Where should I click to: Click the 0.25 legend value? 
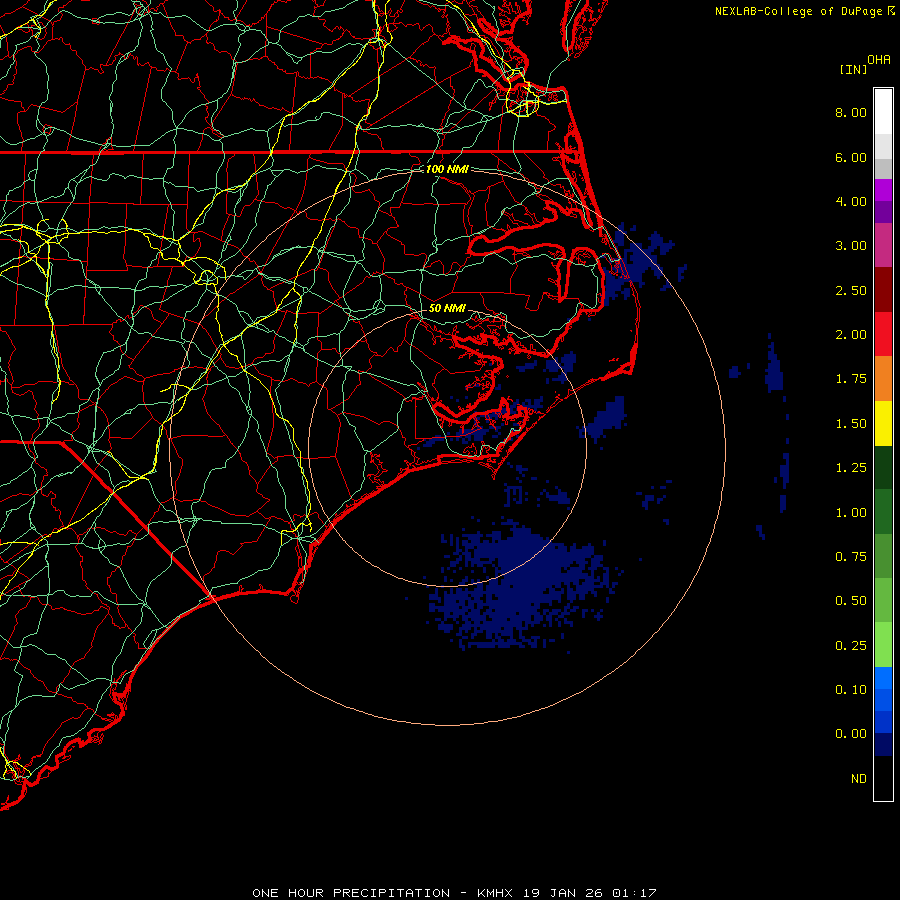851,646
